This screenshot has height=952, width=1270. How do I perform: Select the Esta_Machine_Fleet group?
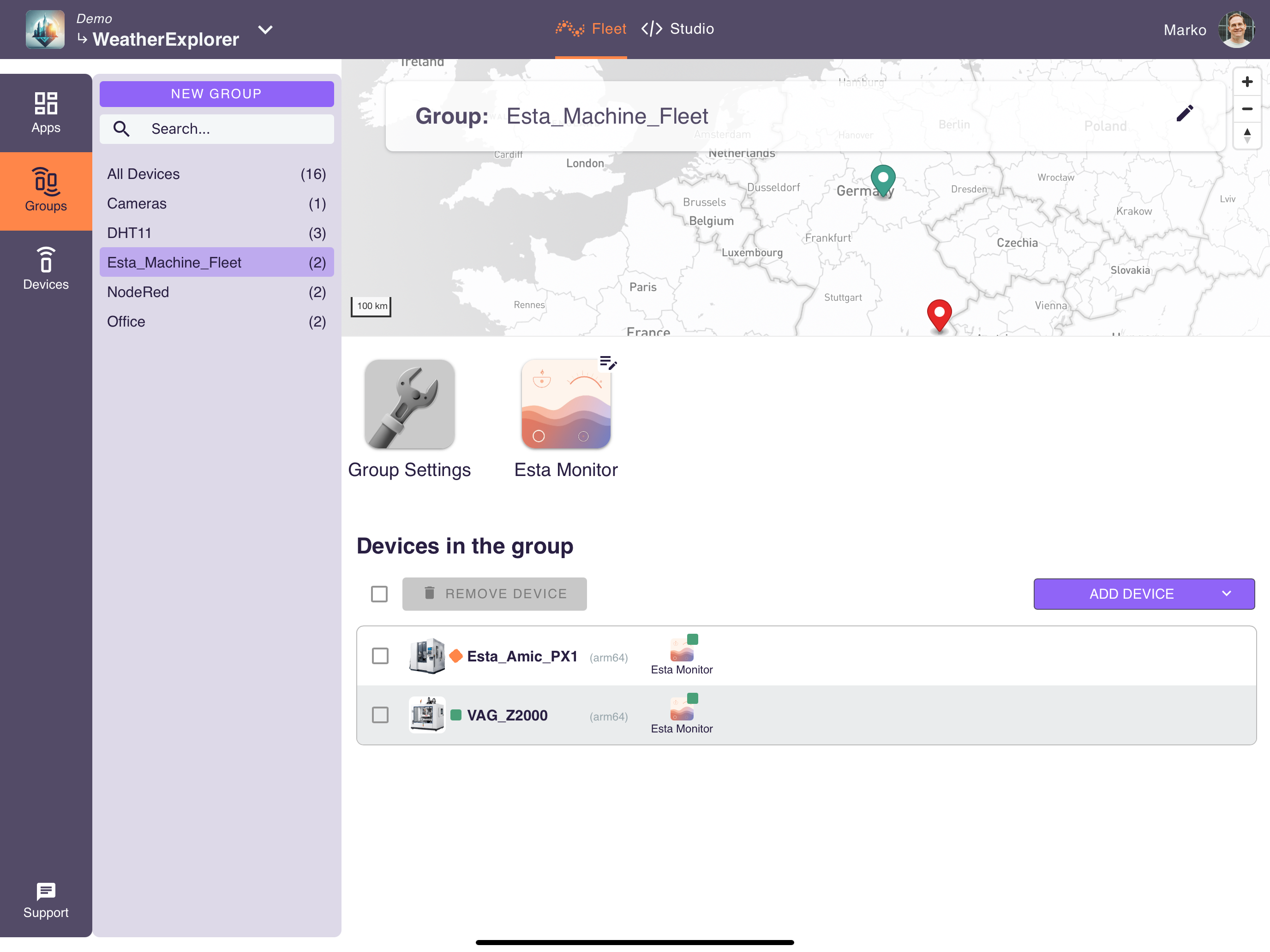[x=216, y=262]
